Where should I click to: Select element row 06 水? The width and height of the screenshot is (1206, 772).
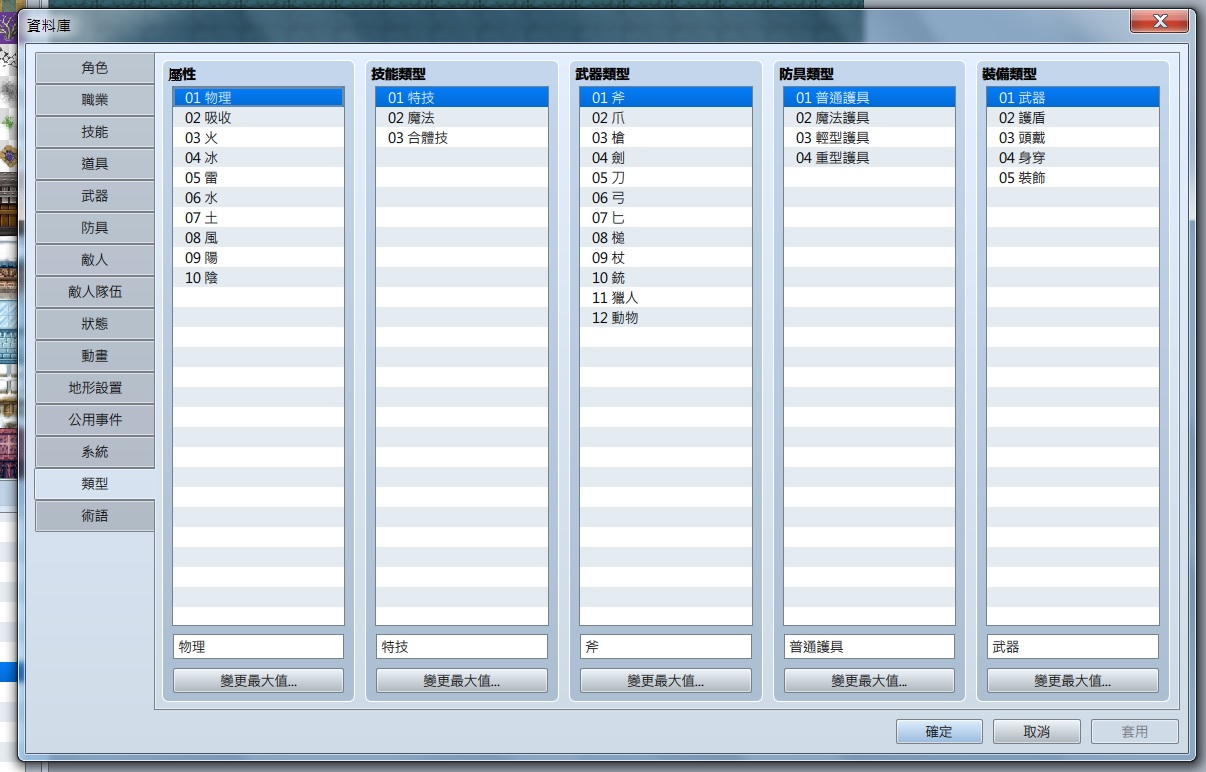[258, 198]
